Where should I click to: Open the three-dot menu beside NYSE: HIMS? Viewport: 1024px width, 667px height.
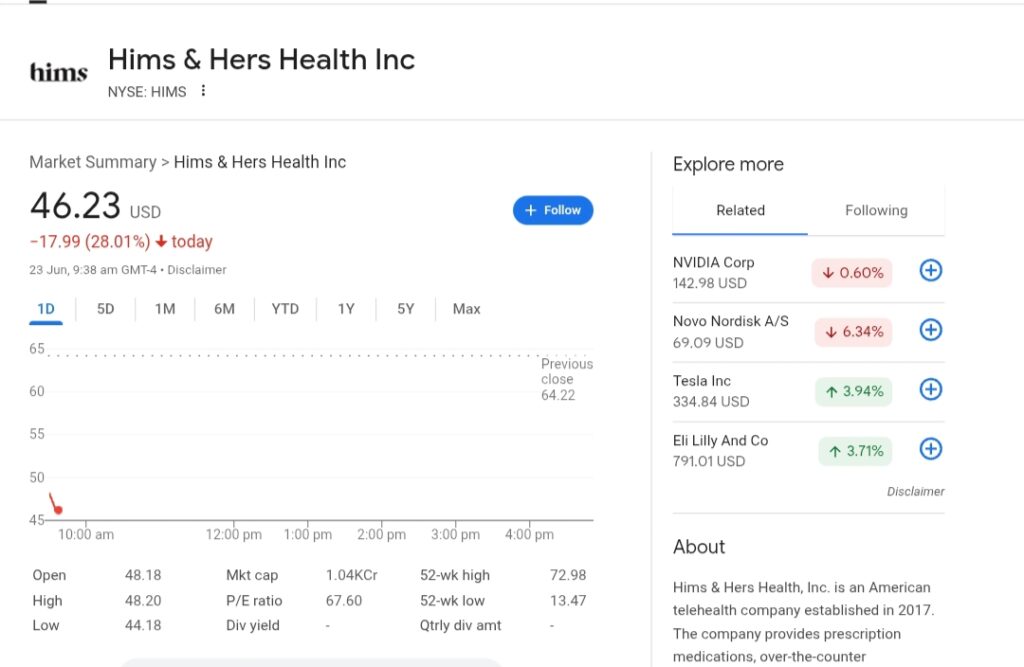pos(203,90)
